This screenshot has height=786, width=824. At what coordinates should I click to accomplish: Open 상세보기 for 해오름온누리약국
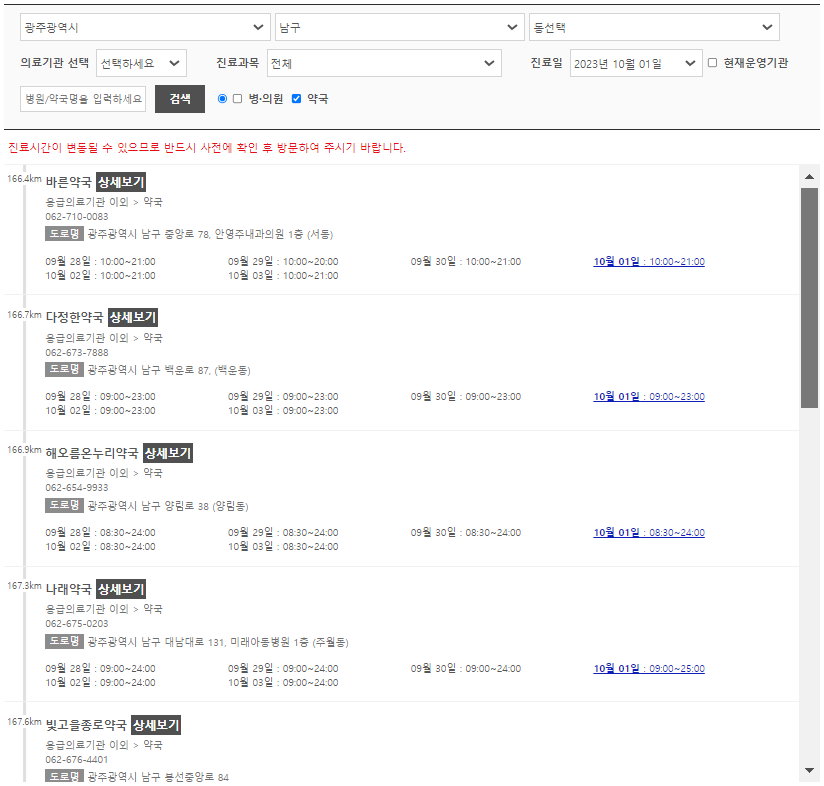(168, 453)
